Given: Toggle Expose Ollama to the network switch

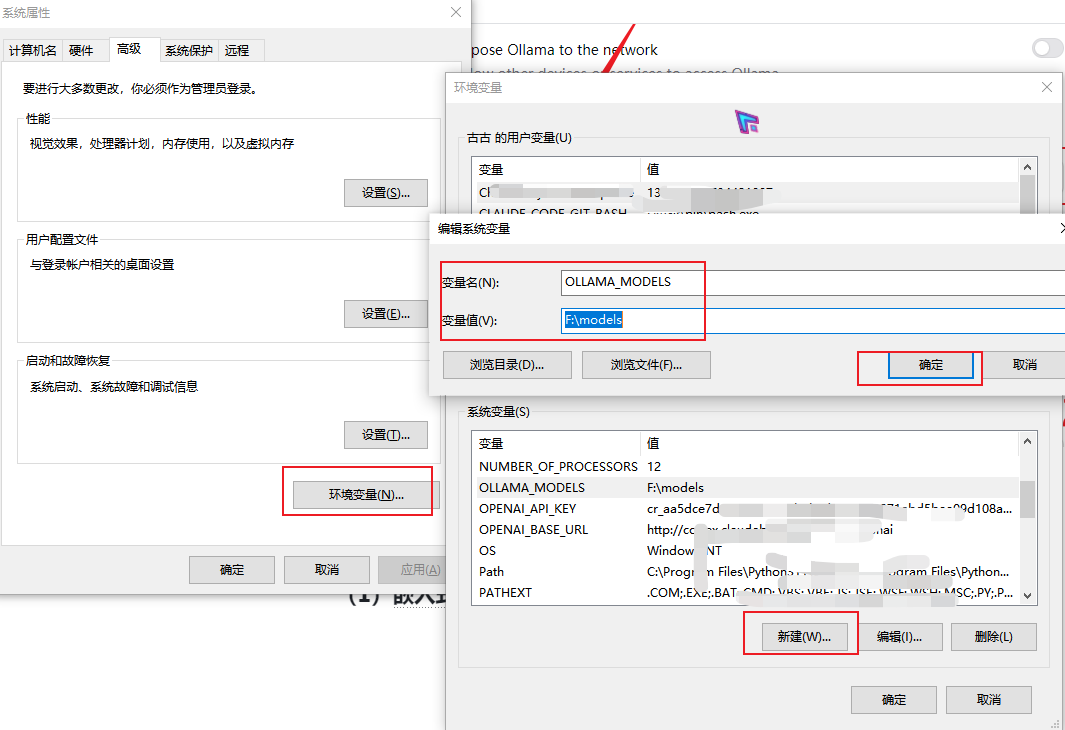Looking at the screenshot, I should pyautogui.click(x=1047, y=48).
